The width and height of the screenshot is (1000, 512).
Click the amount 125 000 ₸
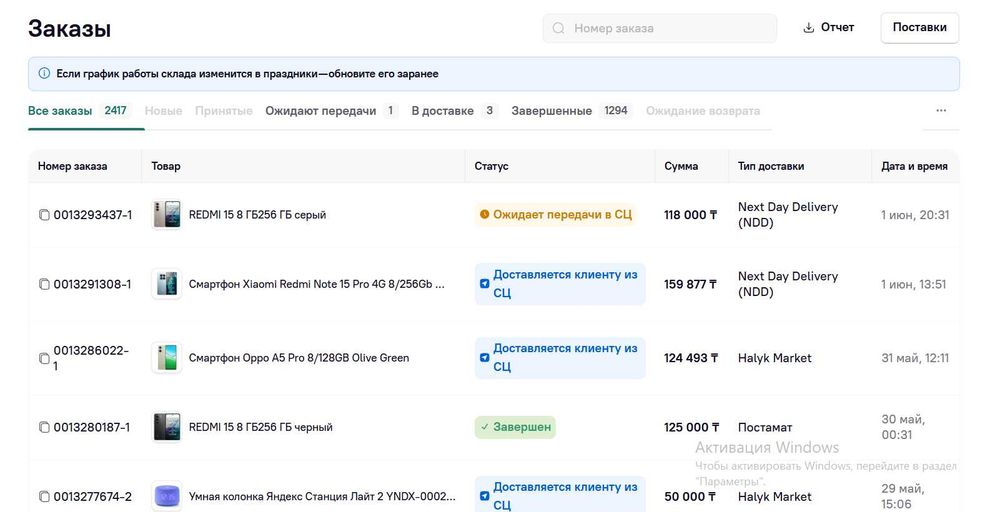pos(692,427)
